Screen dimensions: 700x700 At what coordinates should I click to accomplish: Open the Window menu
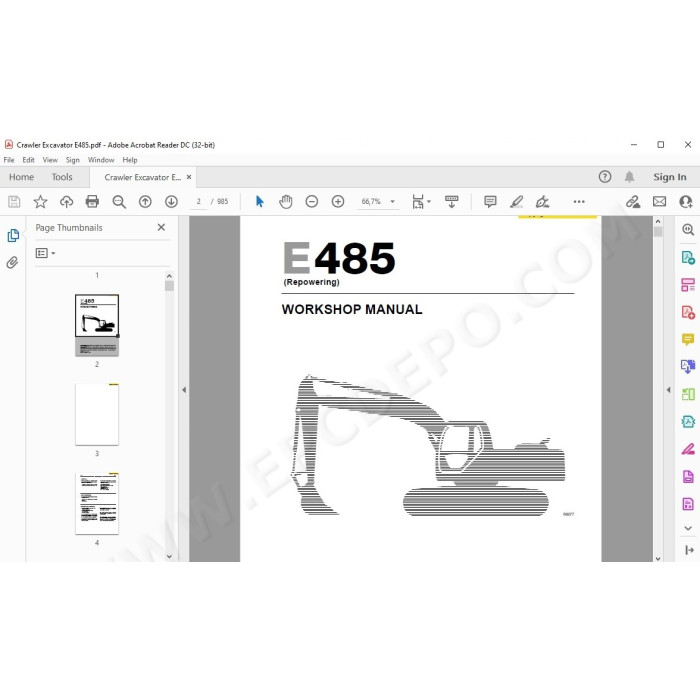point(101,160)
